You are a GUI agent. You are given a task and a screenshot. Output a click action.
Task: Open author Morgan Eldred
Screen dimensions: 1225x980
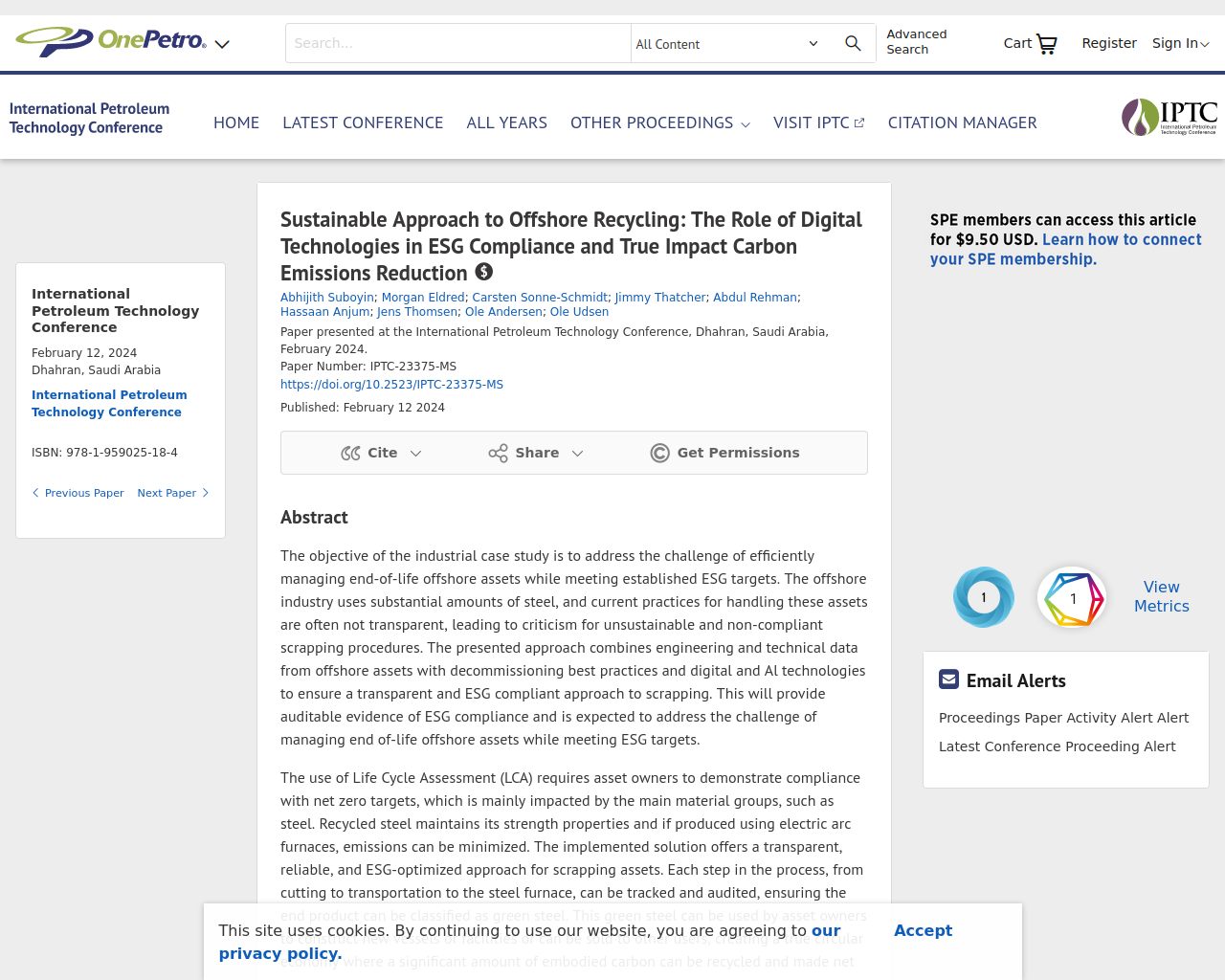tap(423, 298)
